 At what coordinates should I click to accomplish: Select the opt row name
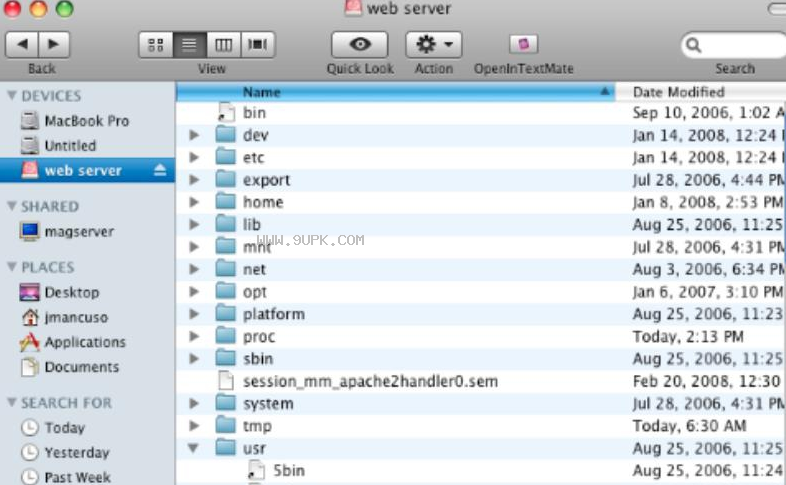coord(255,292)
